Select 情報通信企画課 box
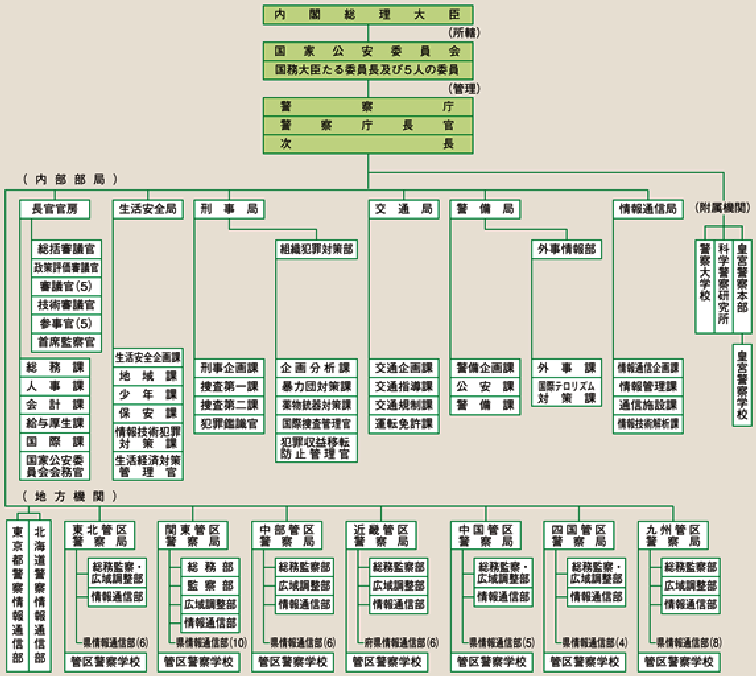The width and height of the screenshot is (756, 676). pos(648,368)
